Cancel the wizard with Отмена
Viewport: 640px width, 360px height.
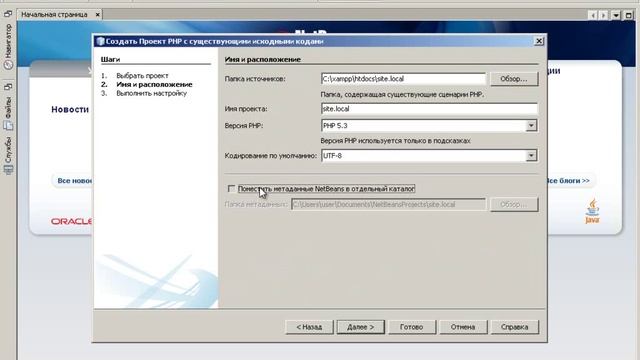click(463, 327)
